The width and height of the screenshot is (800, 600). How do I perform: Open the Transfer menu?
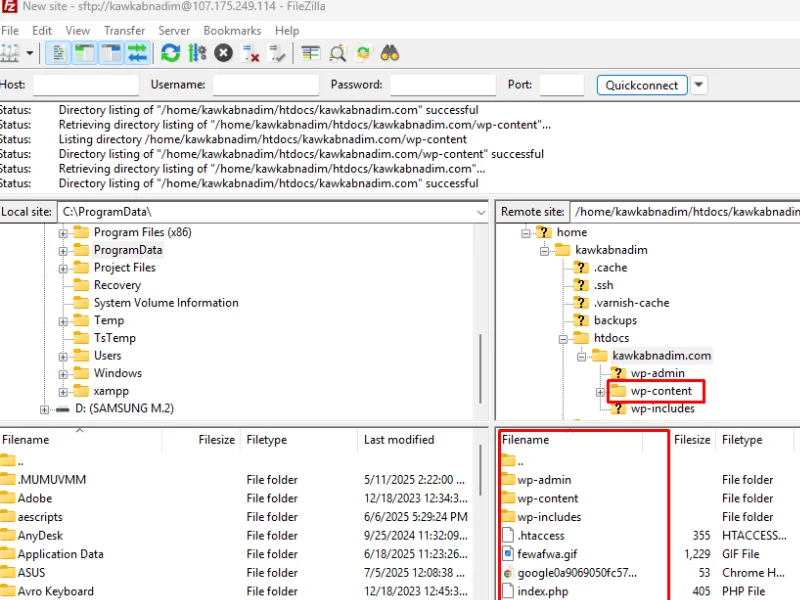124,31
